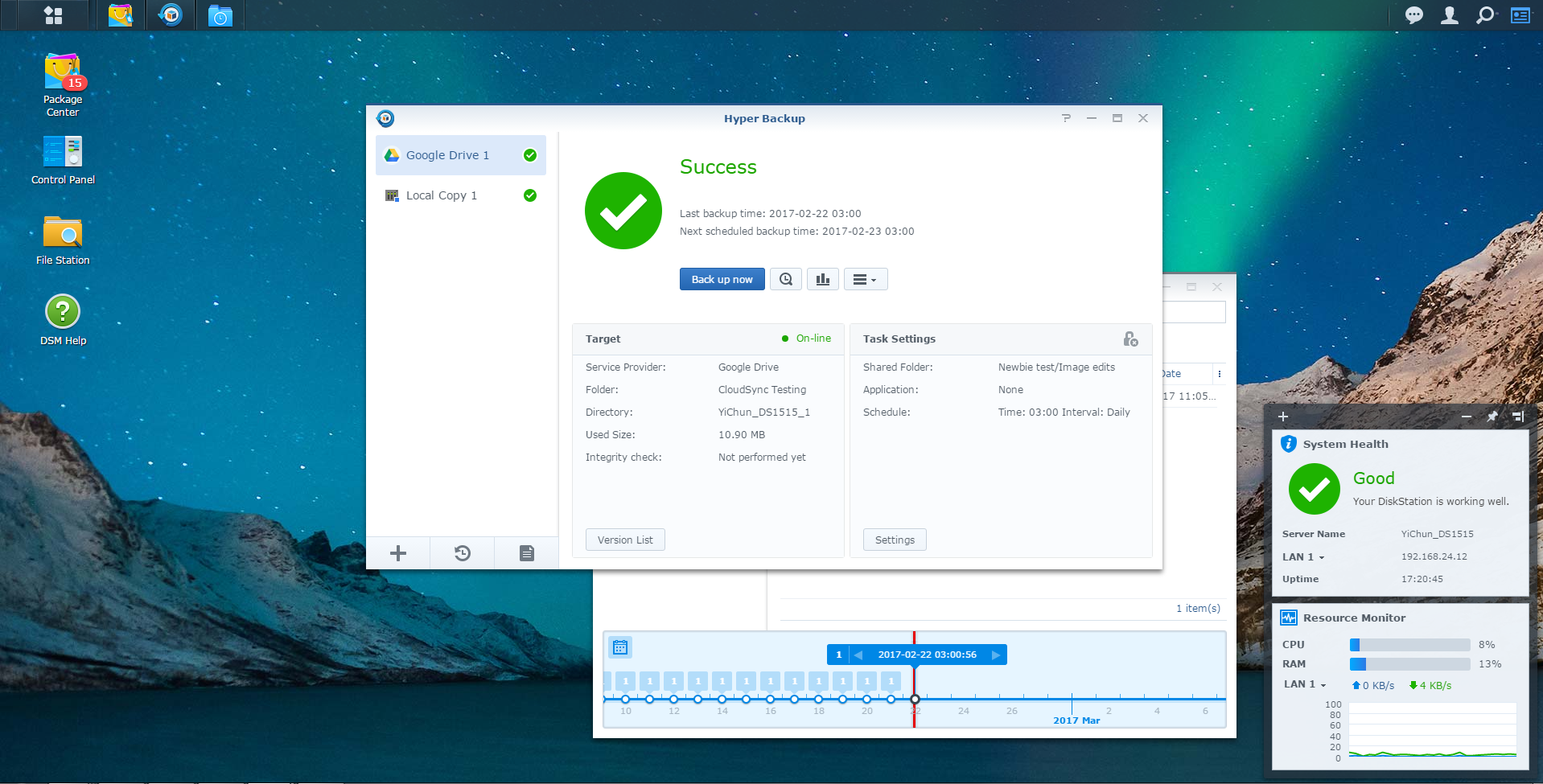The image size is (1543, 784).
Task: Click the Hyper Backup title bar app icon
Action: click(x=385, y=118)
